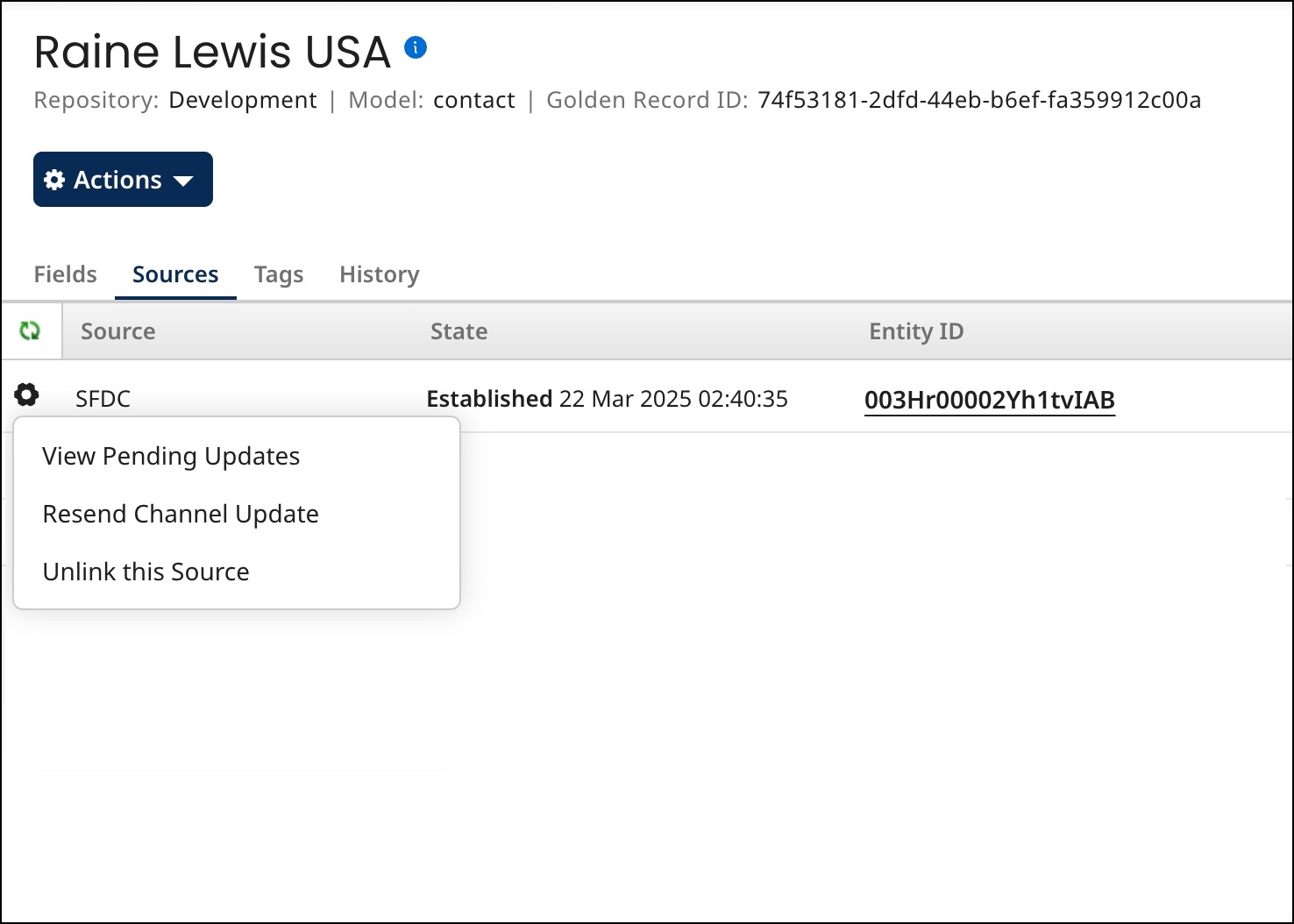Go to the History tab

379,274
